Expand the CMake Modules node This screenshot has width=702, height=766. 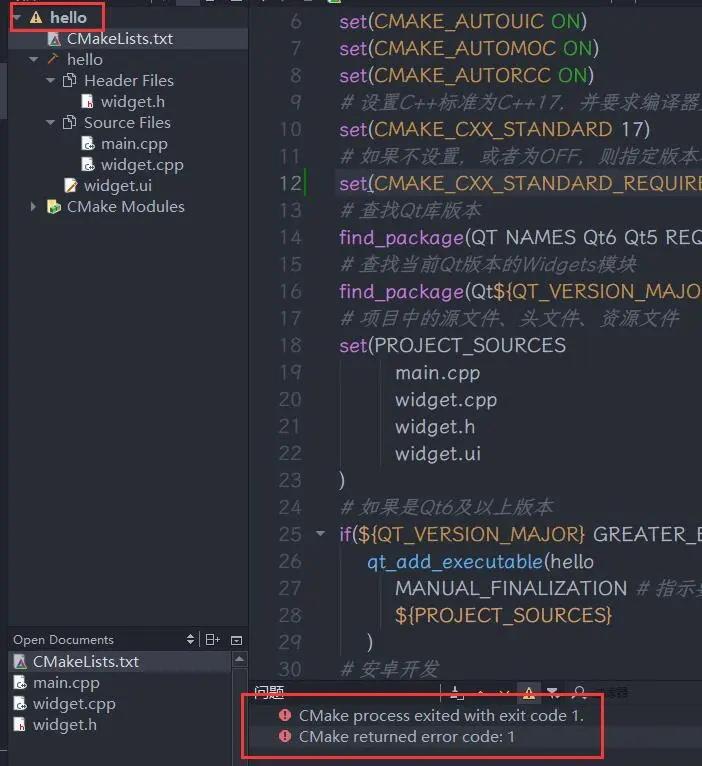tap(34, 207)
